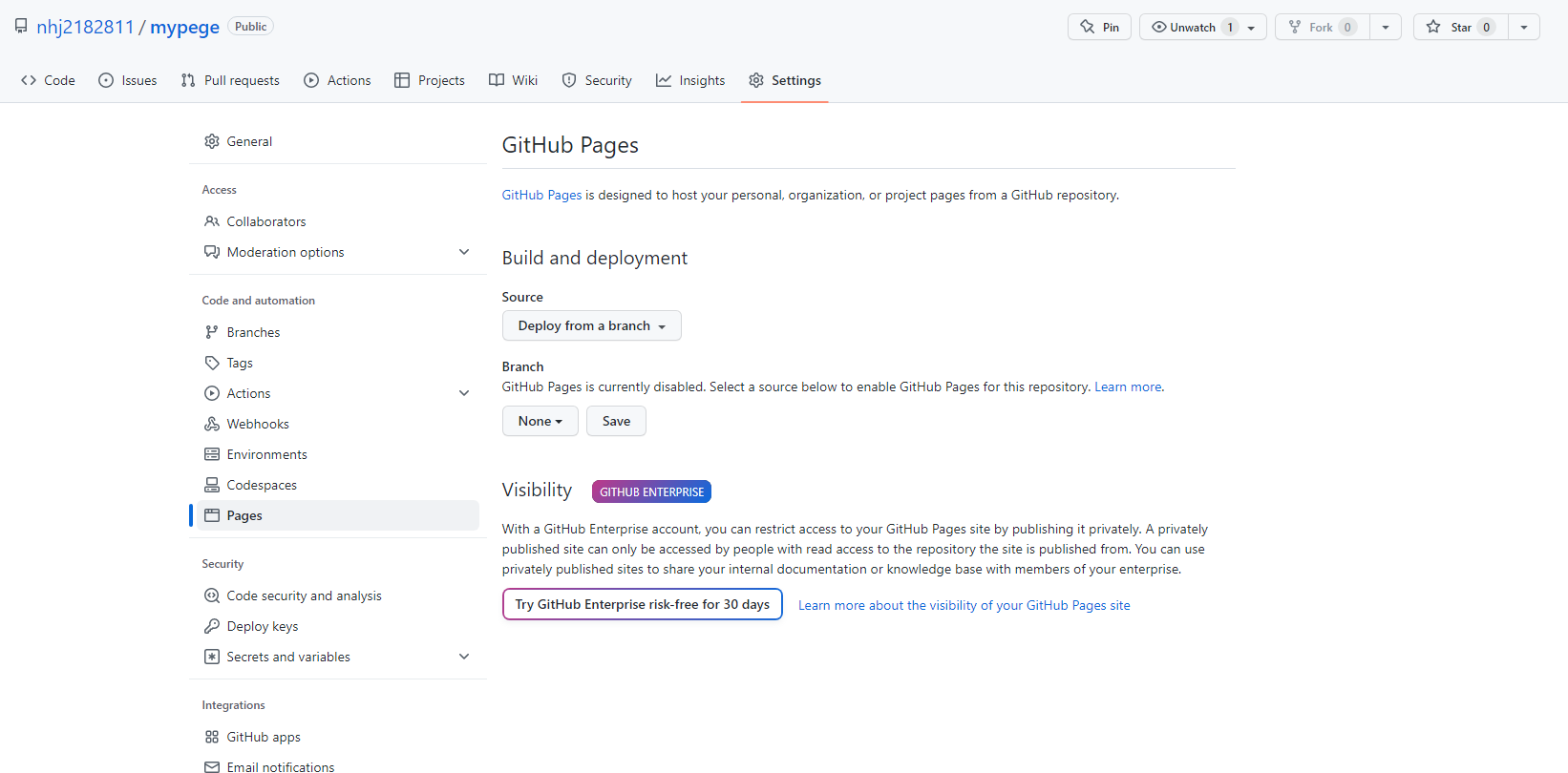The width and height of the screenshot is (1568, 773).
Task: Click the Insights graph icon
Action: [x=664, y=80]
